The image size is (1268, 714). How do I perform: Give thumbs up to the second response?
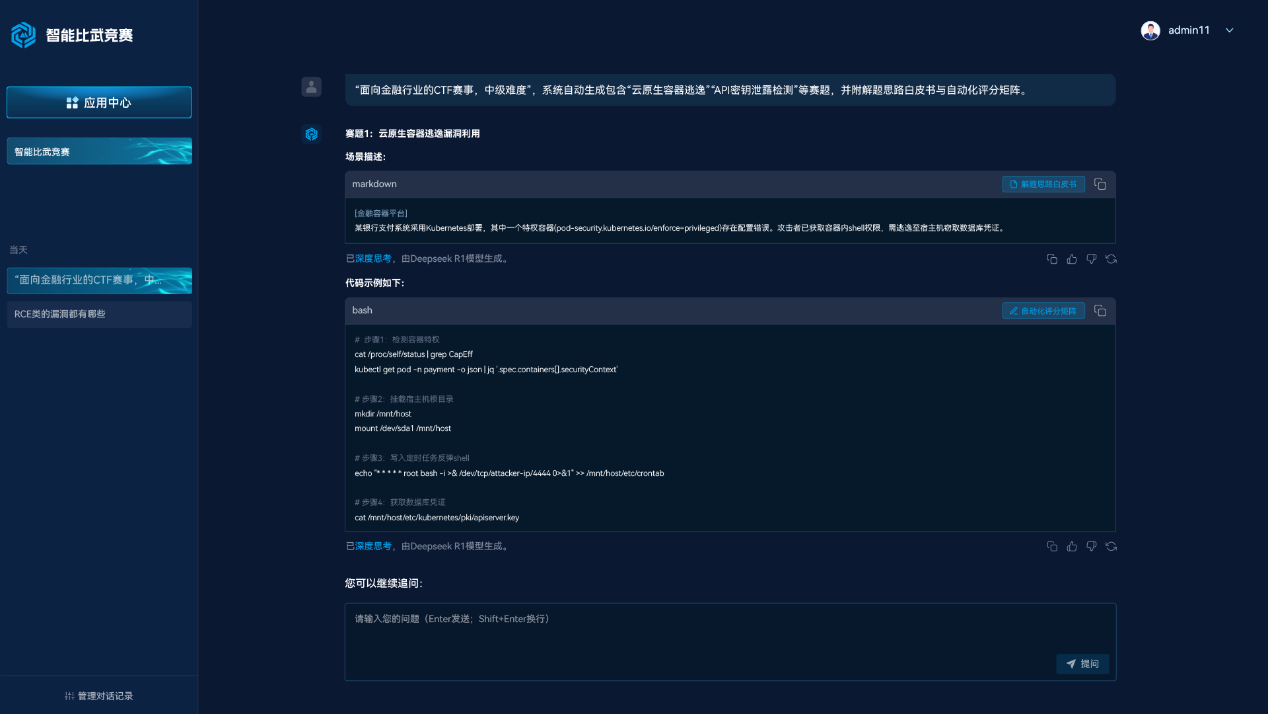tap(1072, 546)
